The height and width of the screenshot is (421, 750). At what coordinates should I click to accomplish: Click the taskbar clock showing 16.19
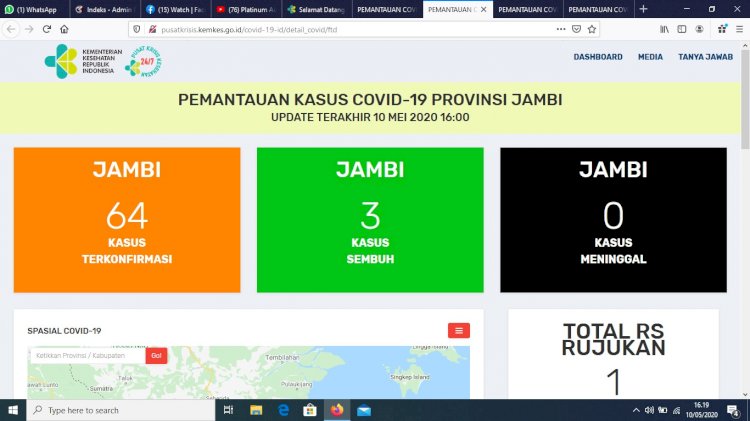702,410
